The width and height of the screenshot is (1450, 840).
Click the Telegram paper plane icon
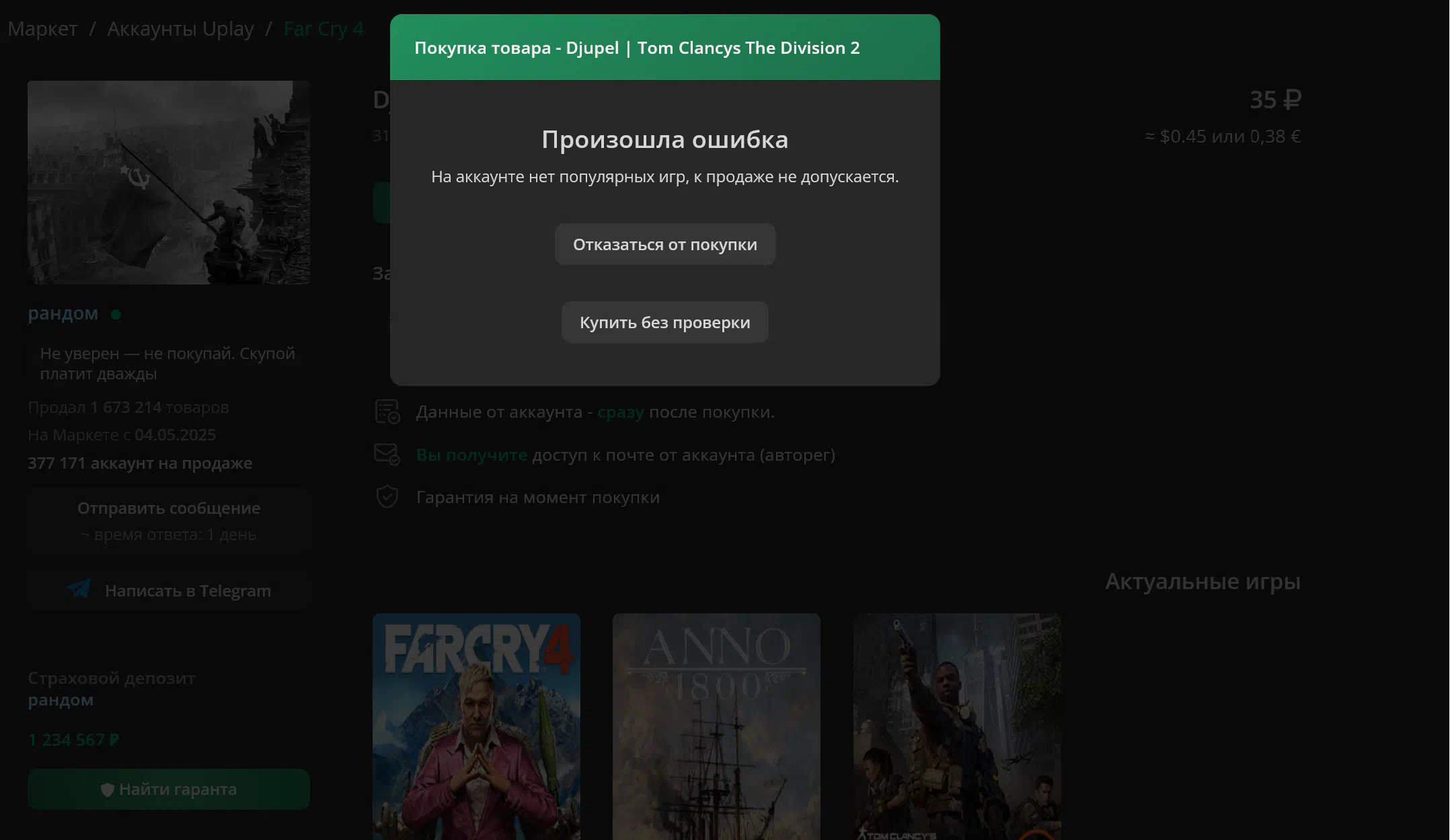[x=79, y=589]
